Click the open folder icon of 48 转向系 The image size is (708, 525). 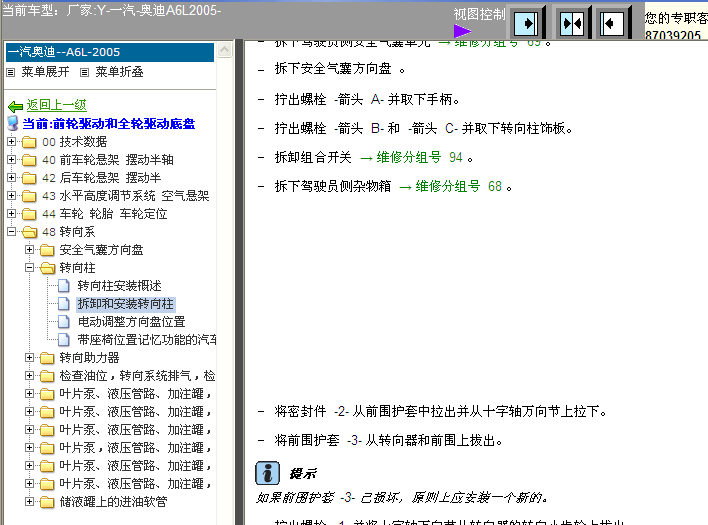(x=29, y=232)
